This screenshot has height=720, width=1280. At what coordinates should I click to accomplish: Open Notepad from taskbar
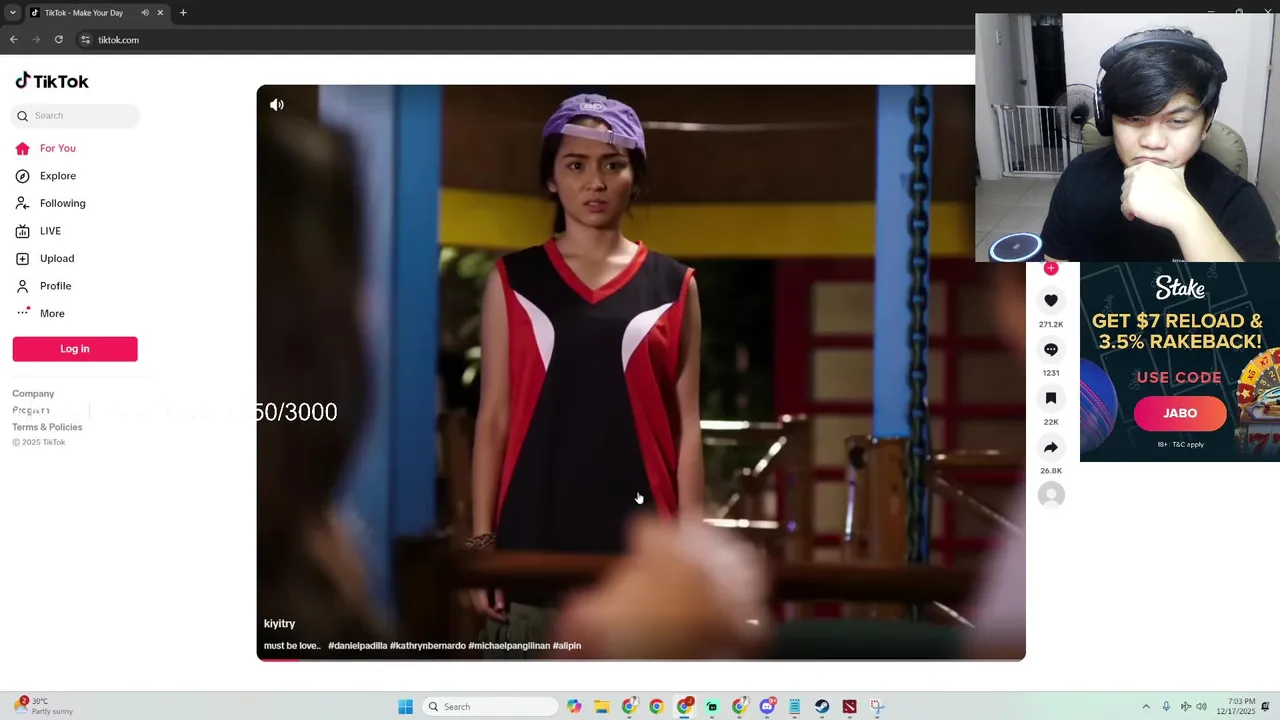794,707
